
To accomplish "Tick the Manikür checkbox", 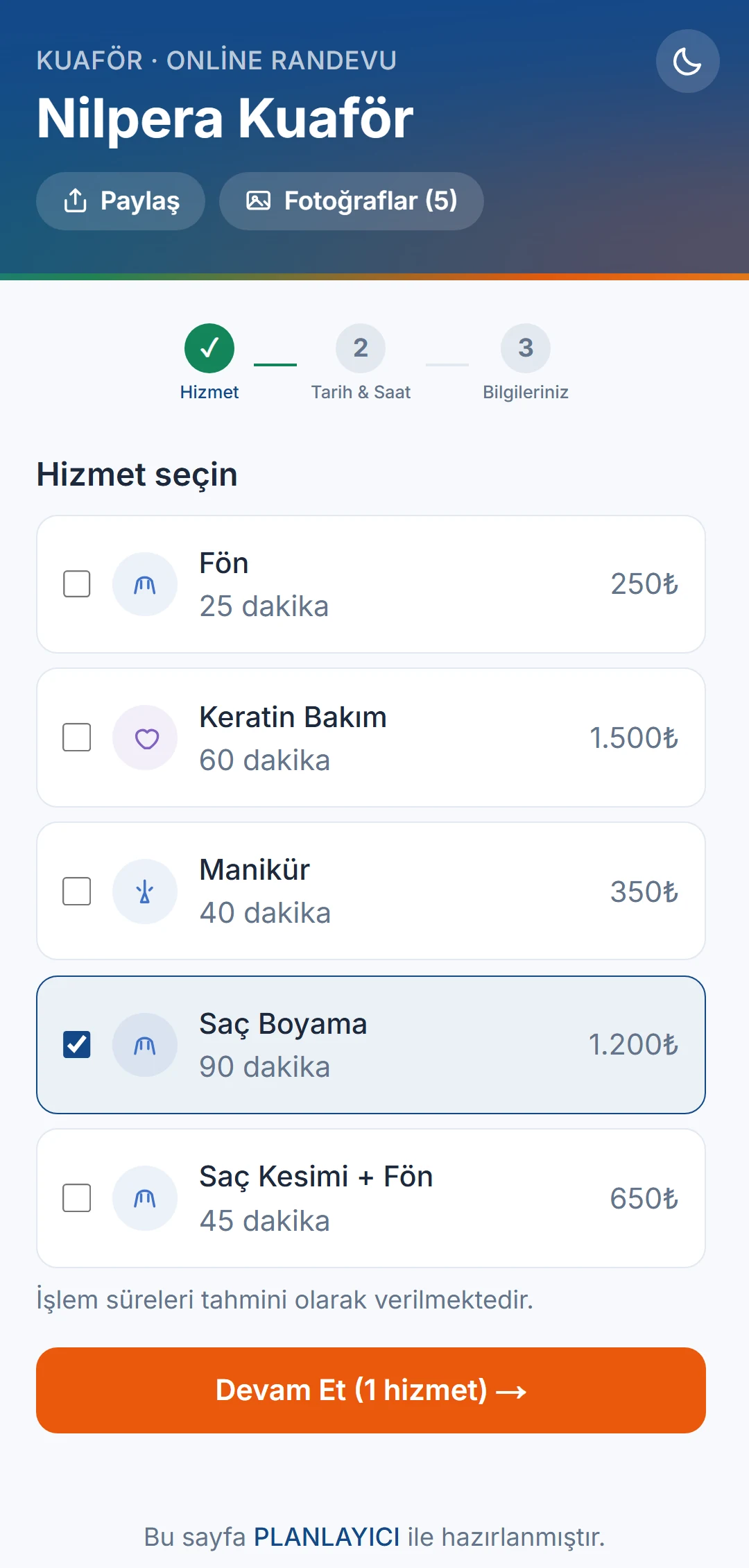I will click(x=77, y=892).
